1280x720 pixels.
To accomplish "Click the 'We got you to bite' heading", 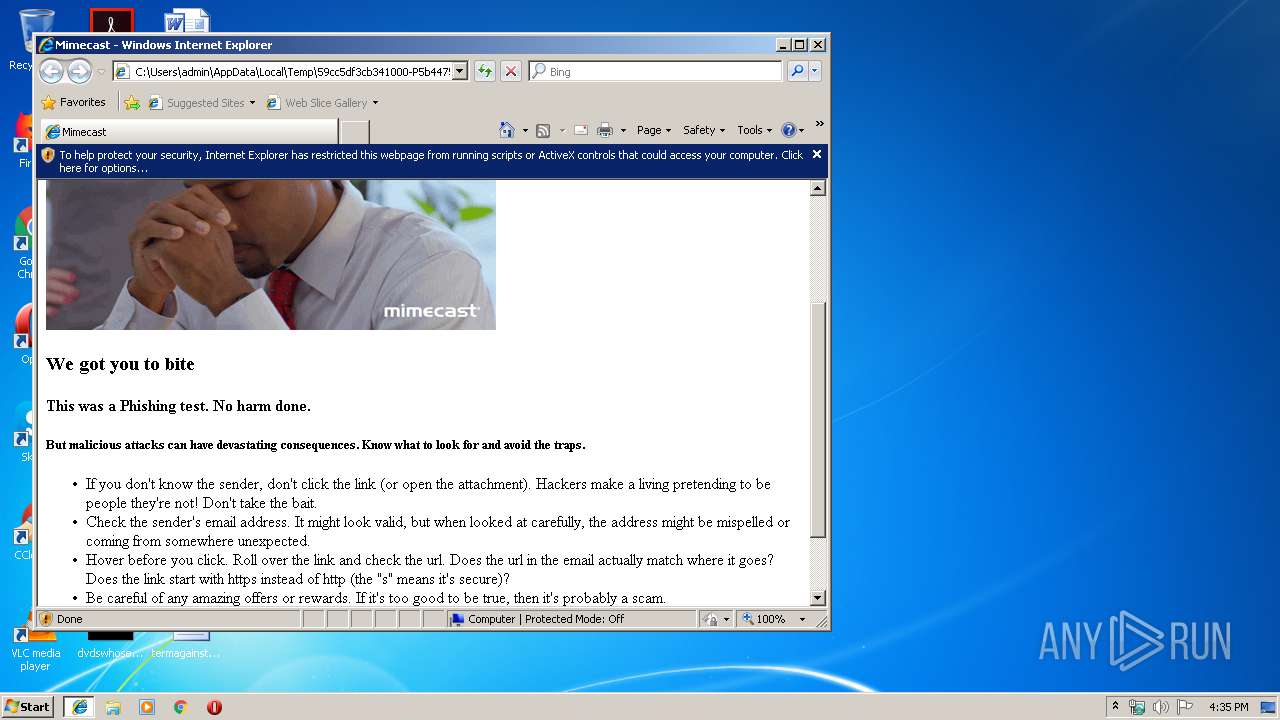I will point(120,364).
